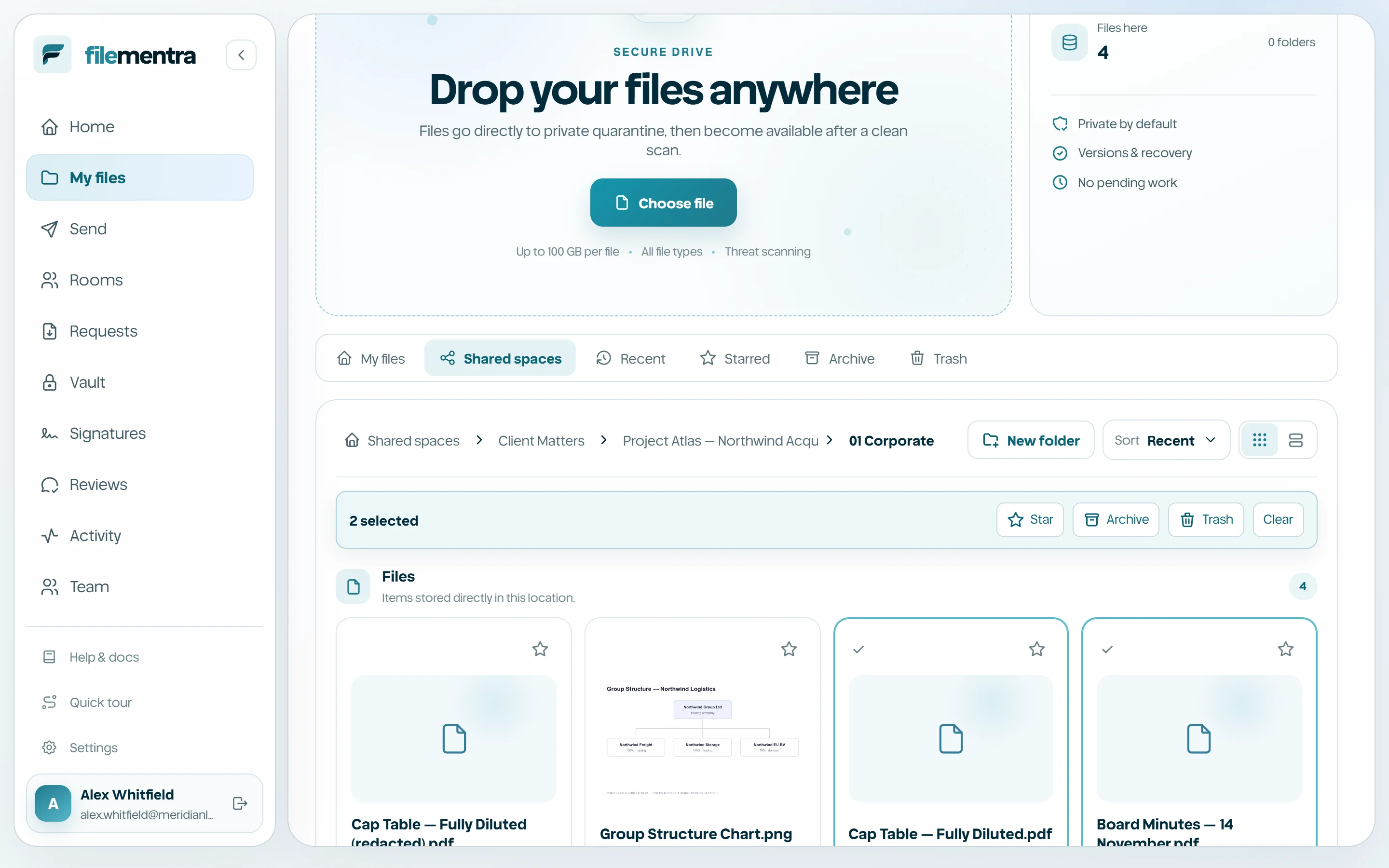
Task: Select the Shared spaces tab
Action: (x=500, y=358)
